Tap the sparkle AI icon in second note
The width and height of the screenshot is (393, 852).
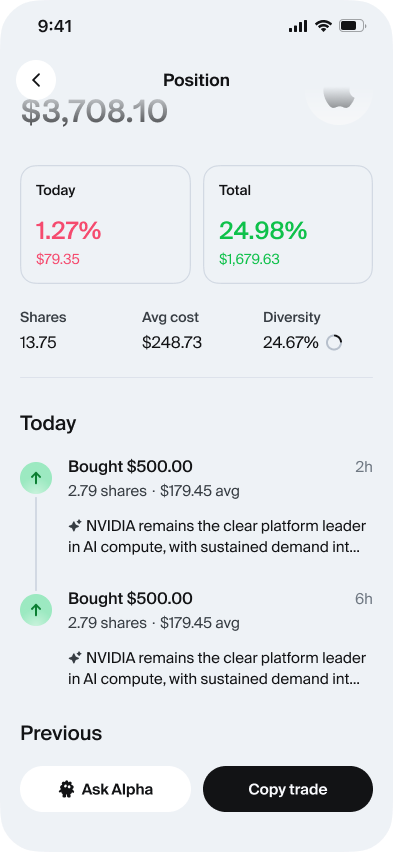[x=75, y=657]
